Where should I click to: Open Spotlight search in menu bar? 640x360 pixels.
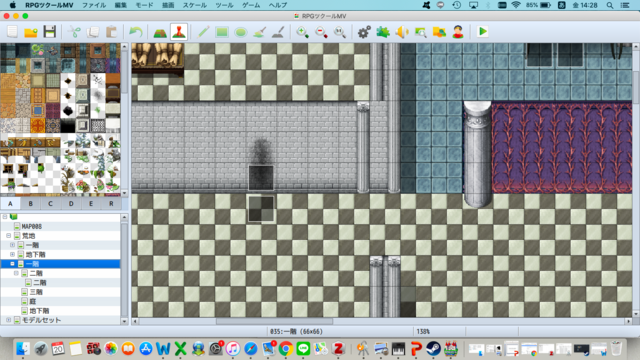[x=610, y=5]
